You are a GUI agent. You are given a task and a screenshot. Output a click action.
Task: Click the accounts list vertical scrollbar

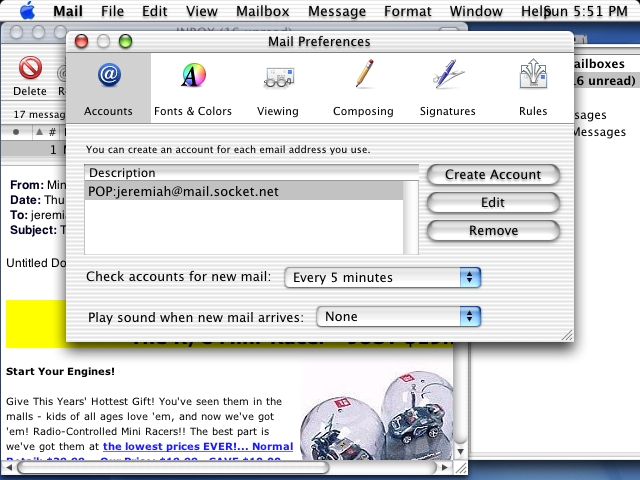click(x=411, y=218)
